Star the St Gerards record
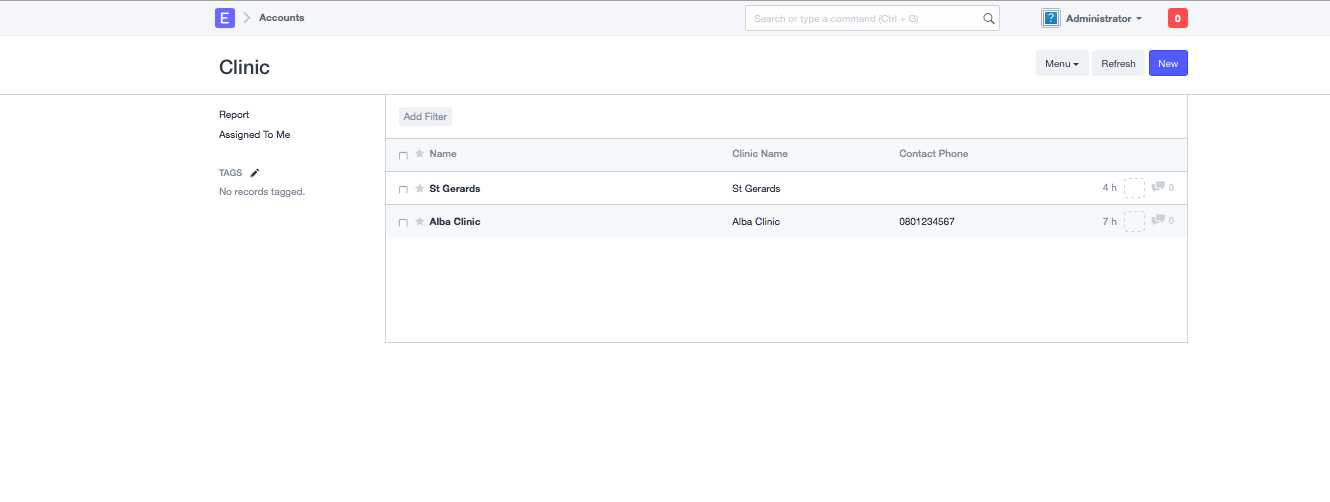This screenshot has height=502, width=1330. 420,188
